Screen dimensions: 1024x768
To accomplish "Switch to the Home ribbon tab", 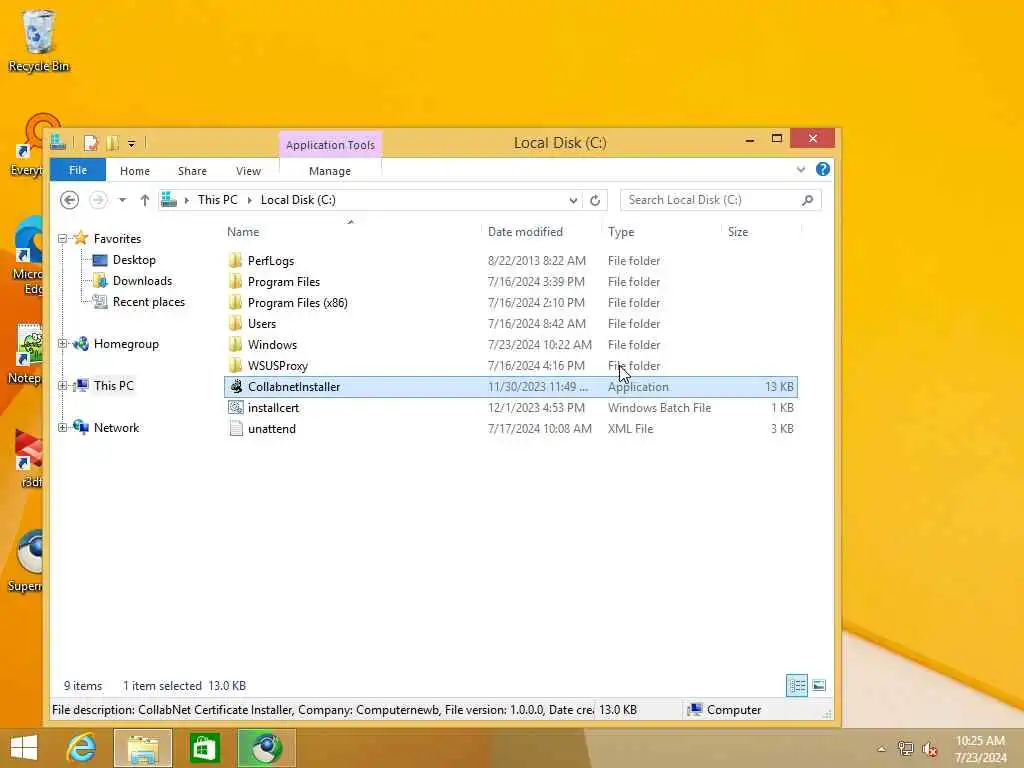I will (x=135, y=170).
